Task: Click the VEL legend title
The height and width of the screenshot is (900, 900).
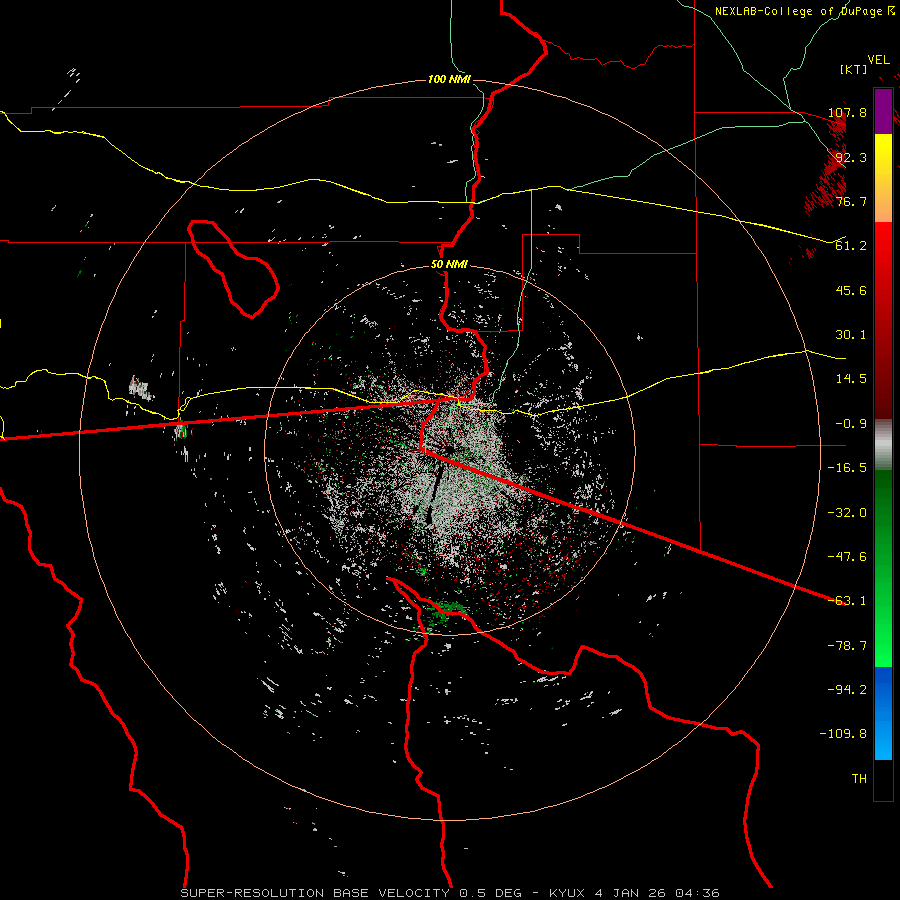Action: (878, 60)
